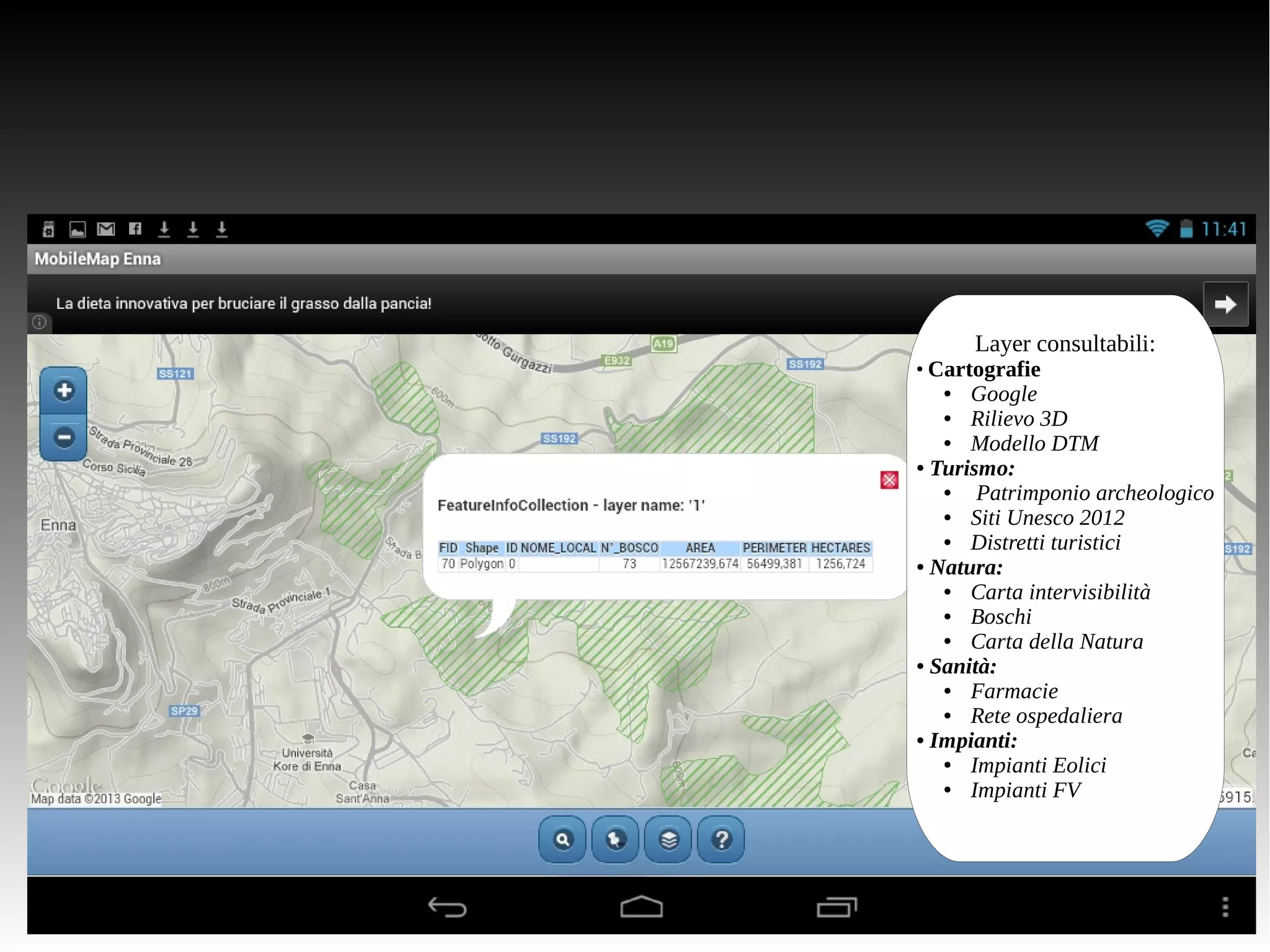Click the AREA column header
The width and height of the screenshot is (1270, 952).
(700, 548)
